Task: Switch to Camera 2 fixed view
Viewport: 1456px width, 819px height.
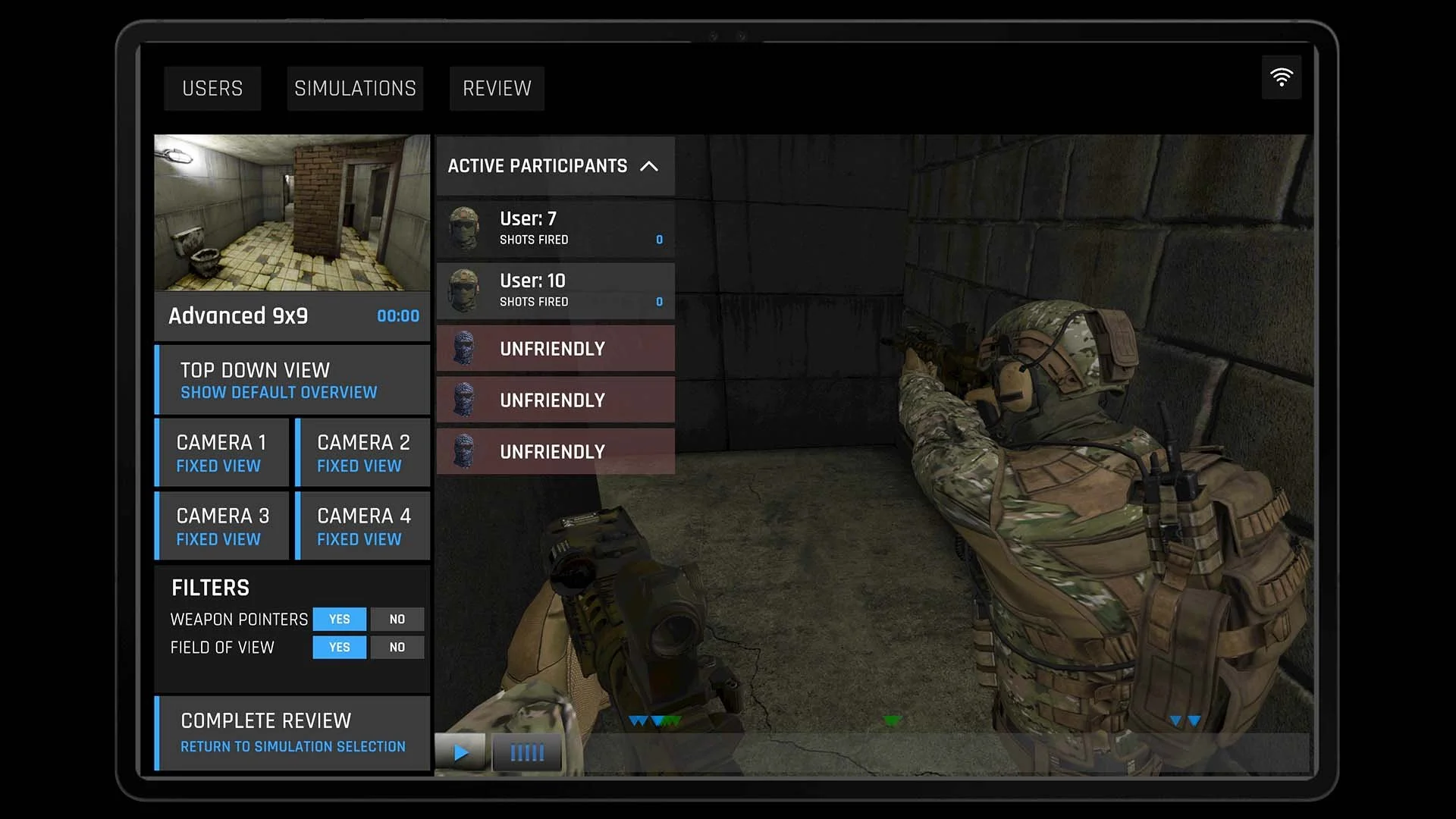Action: click(362, 452)
